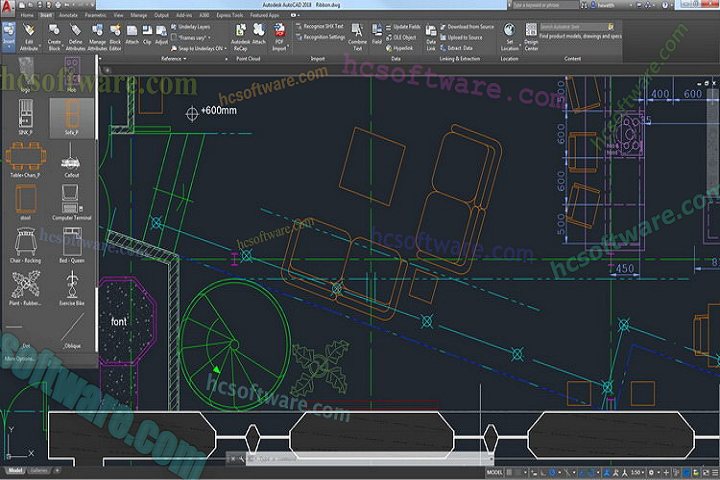Image resolution: width=720 pixels, height=480 pixels.
Task: Open the ribbon minimize options dropdown after Featured Apps
Action: (296, 15)
